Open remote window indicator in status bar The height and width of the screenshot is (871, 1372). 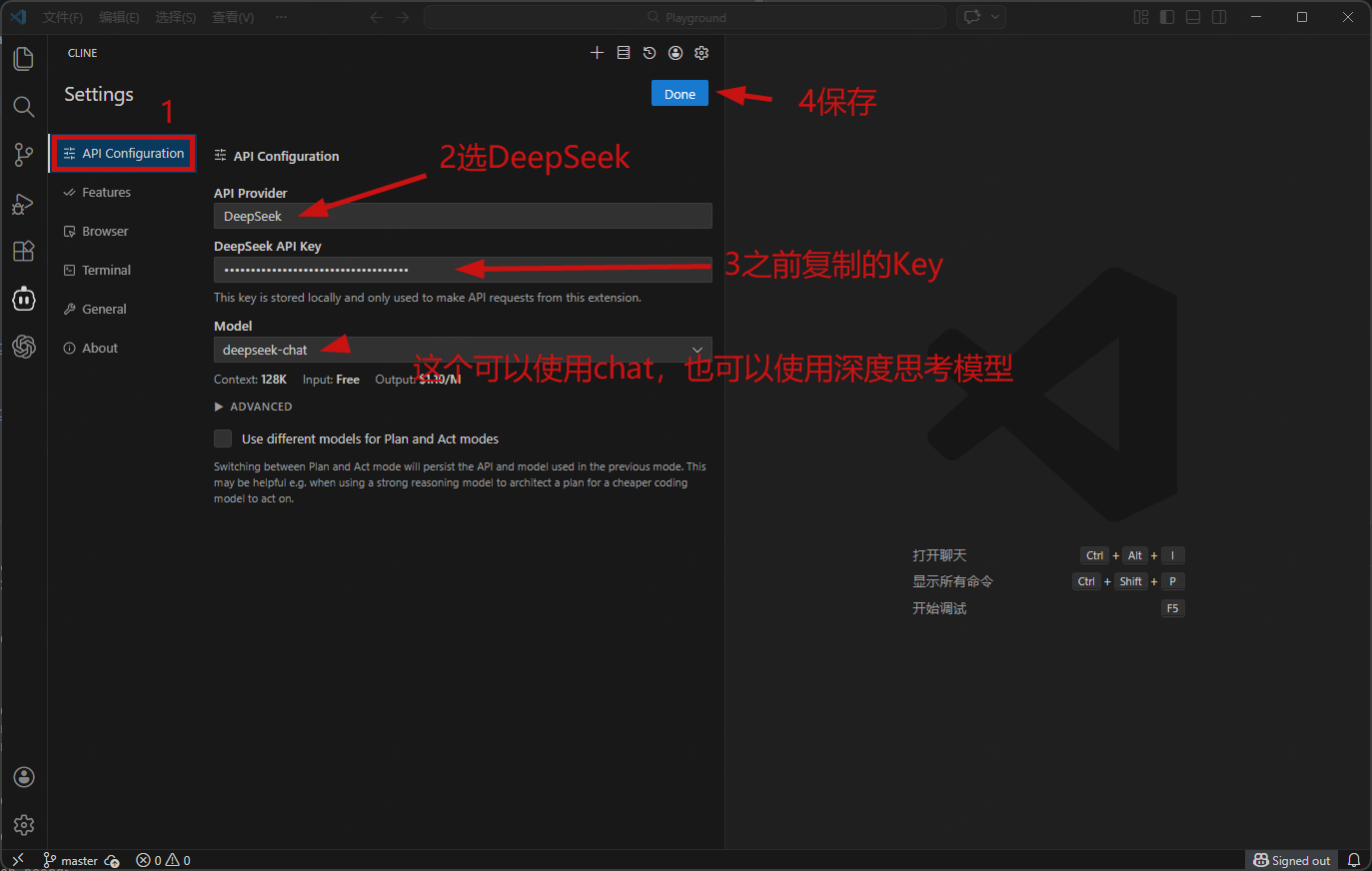pos(17,860)
